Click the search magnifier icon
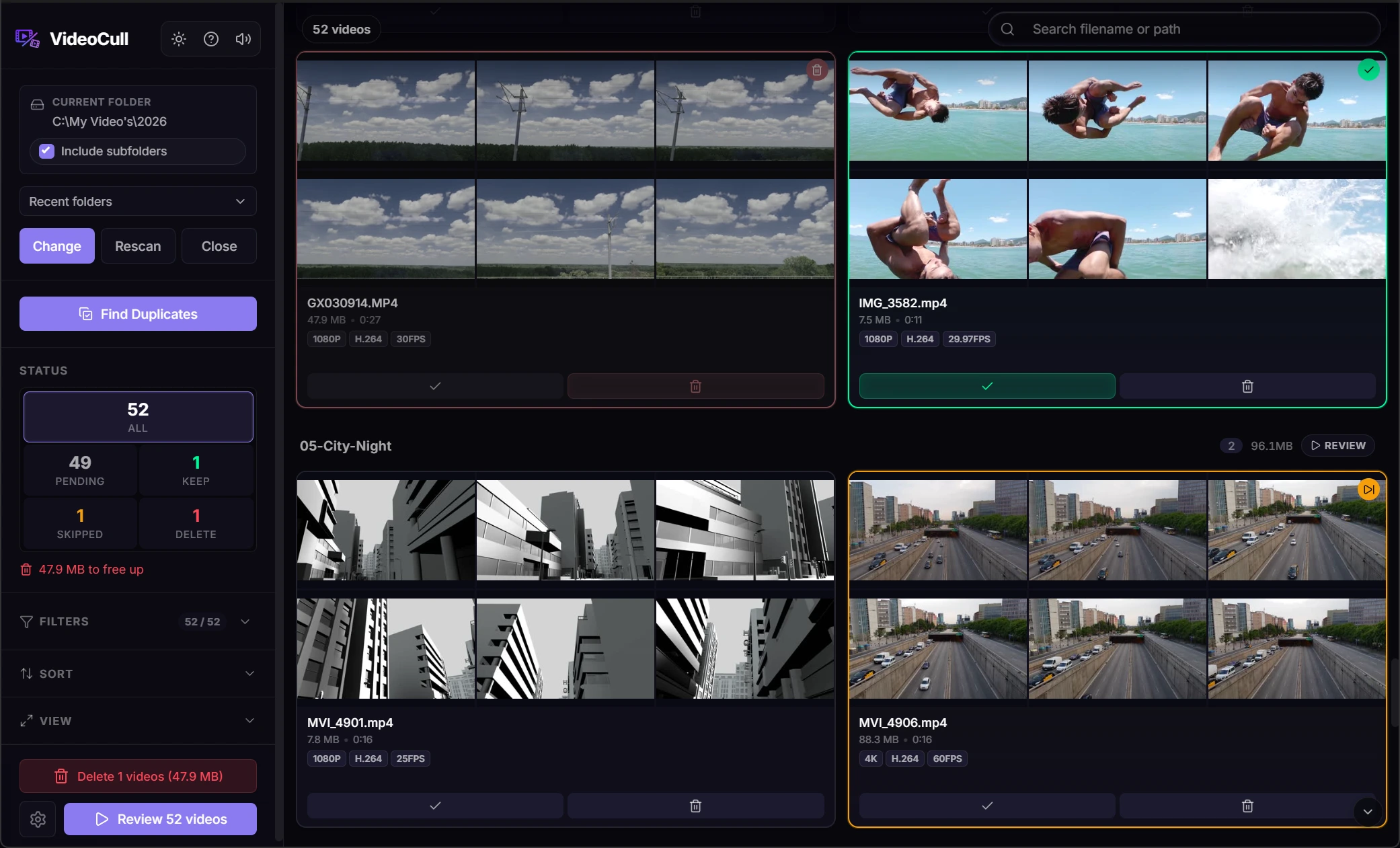The width and height of the screenshot is (1400, 848). click(1007, 29)
